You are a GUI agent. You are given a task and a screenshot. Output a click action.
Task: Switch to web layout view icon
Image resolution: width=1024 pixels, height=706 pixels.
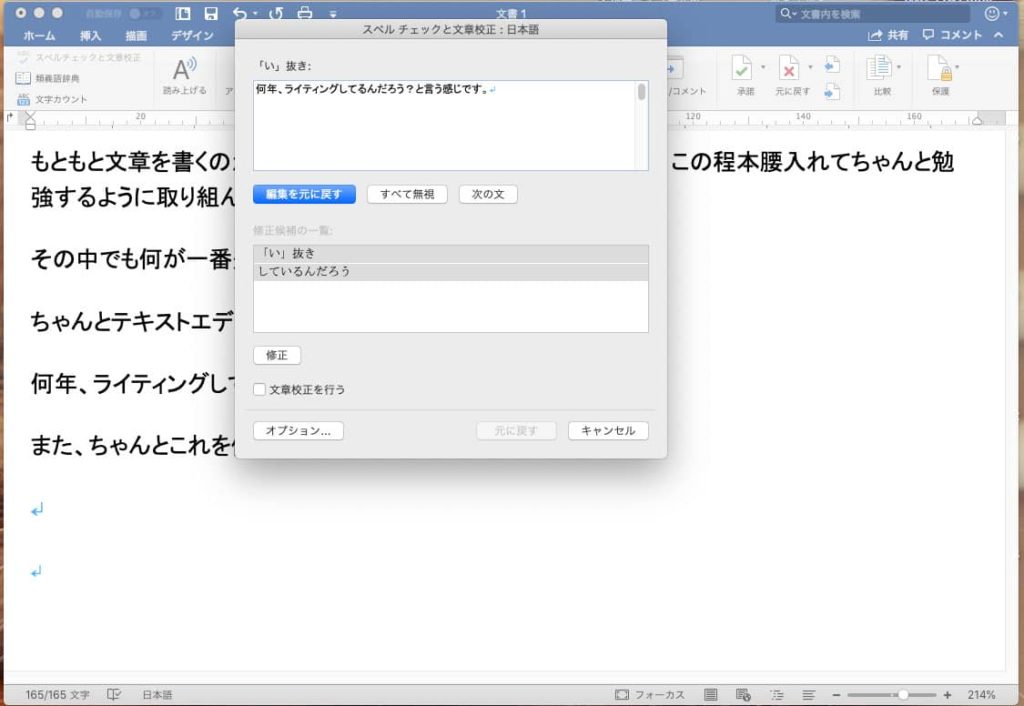[x=743, y=695]
